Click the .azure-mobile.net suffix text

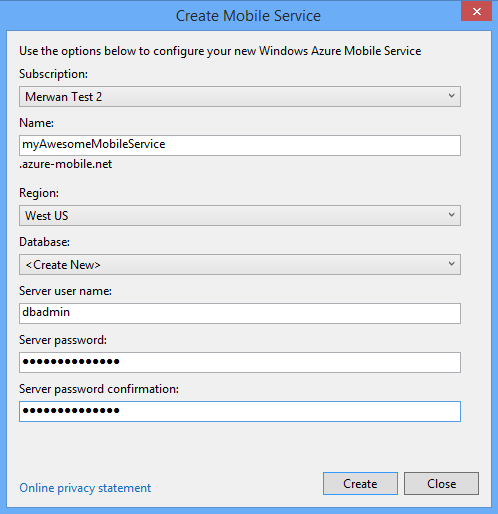pyautogui.click(x=65, y=164)
